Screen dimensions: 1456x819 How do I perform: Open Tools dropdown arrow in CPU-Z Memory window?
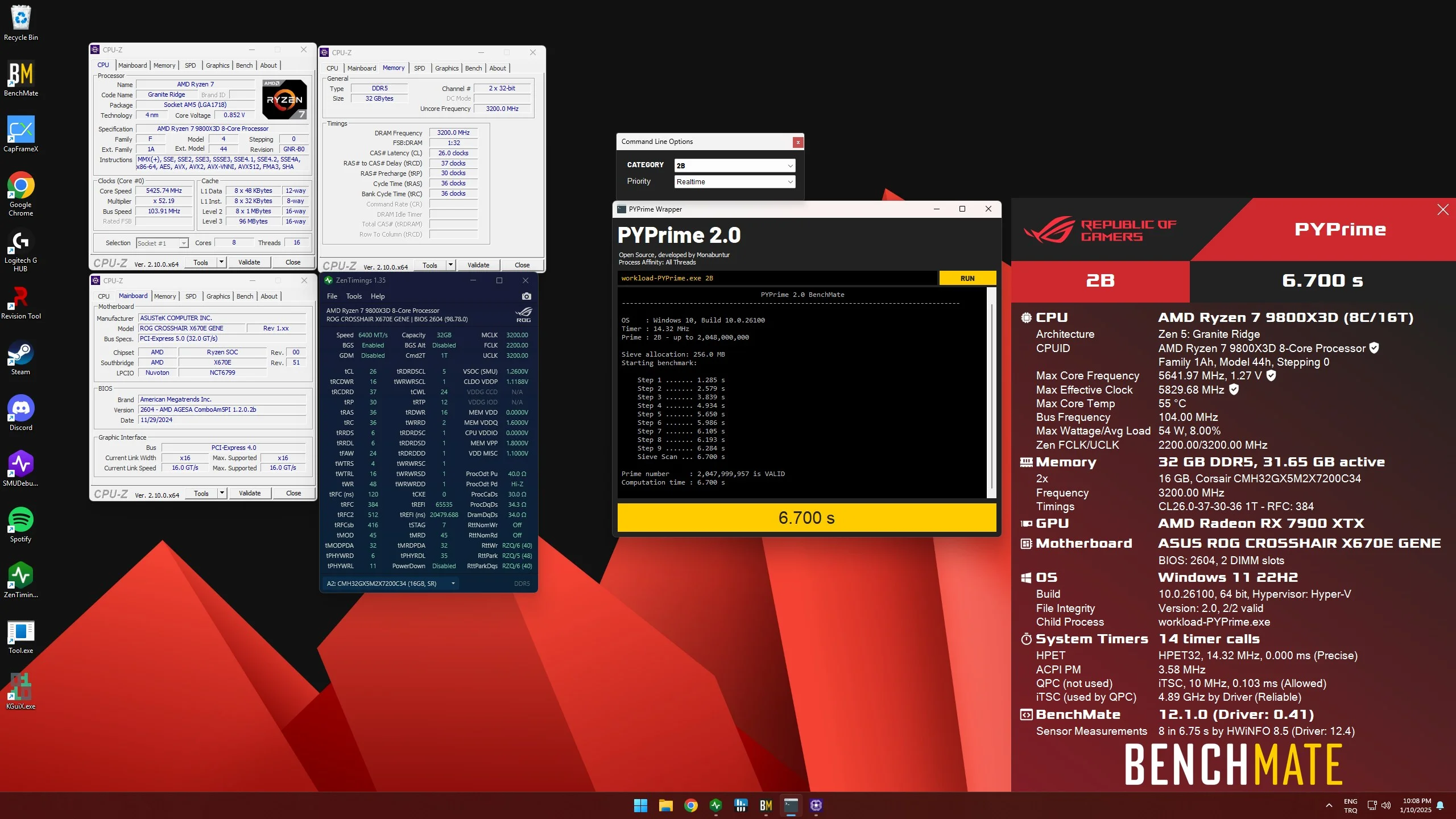tap(450, 265)
